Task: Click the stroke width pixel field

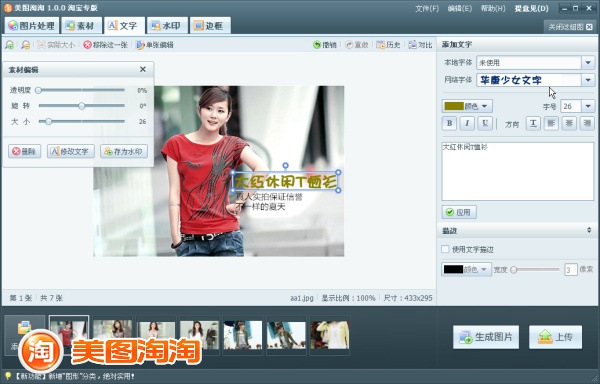Action: (571, 270)
